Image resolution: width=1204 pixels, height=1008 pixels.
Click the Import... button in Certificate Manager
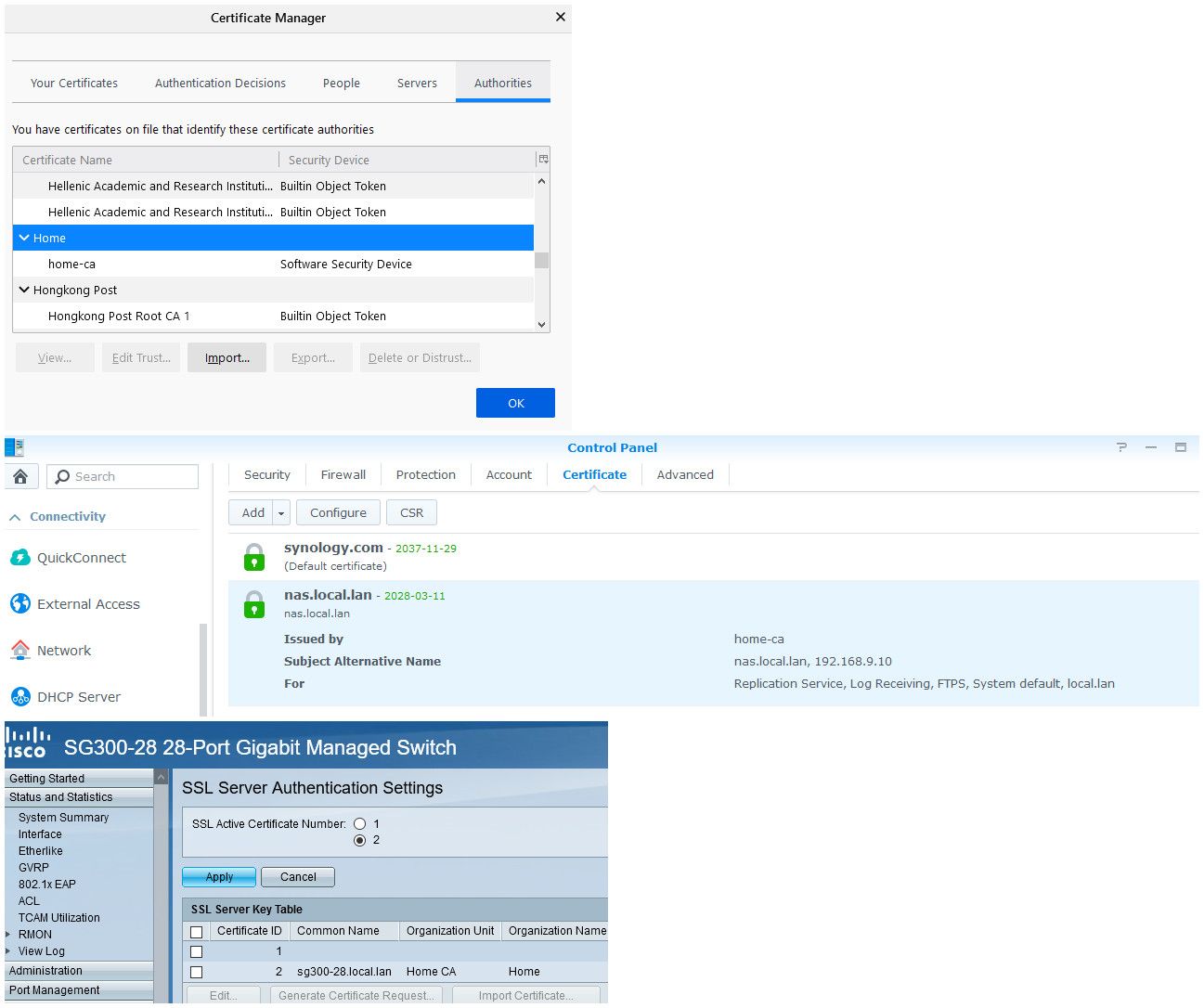click(227, 357)
